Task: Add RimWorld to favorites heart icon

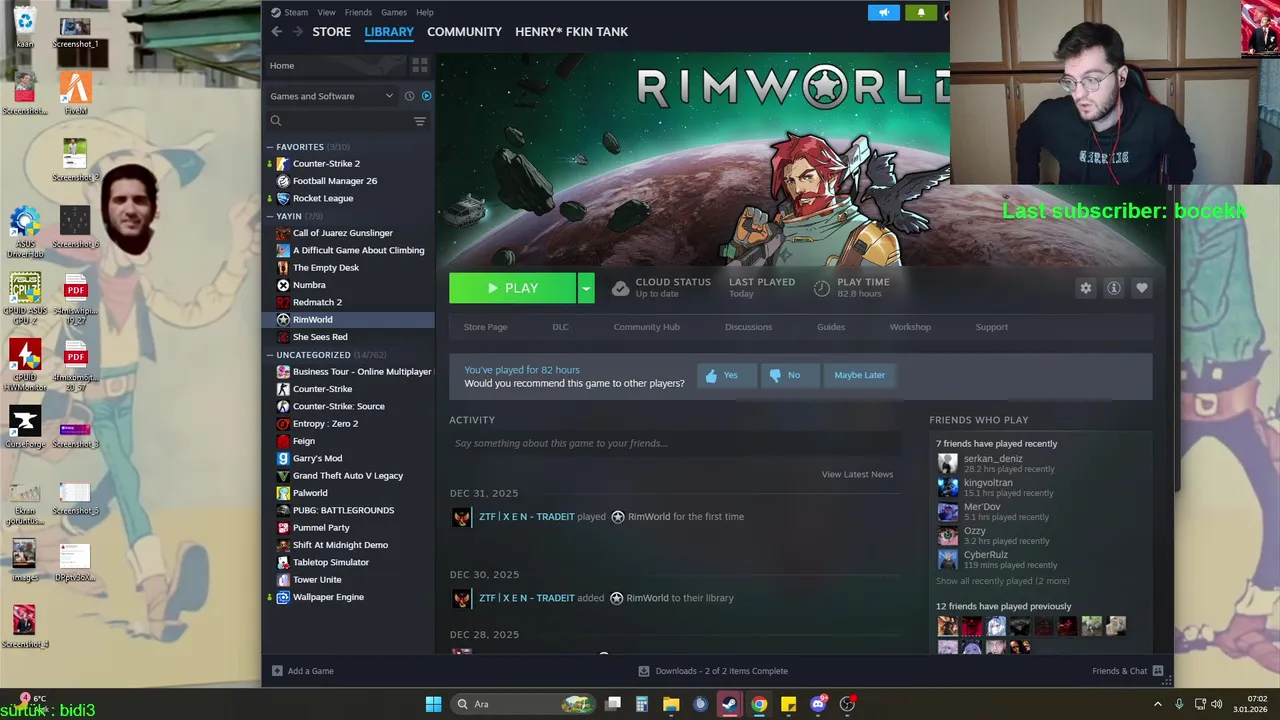Action: pyautogui.click(x=1142, y=288)
